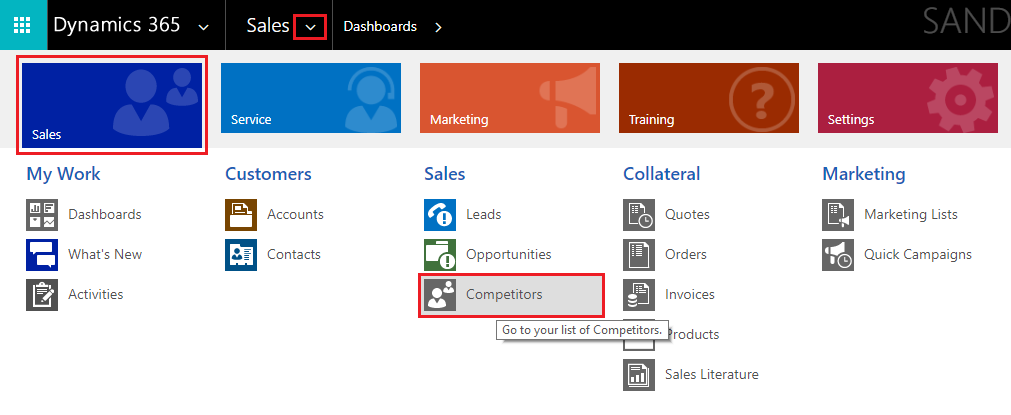Click the What's New speech bubble icon
Screen dimensions: 1011x415
[x=42, y=255]
